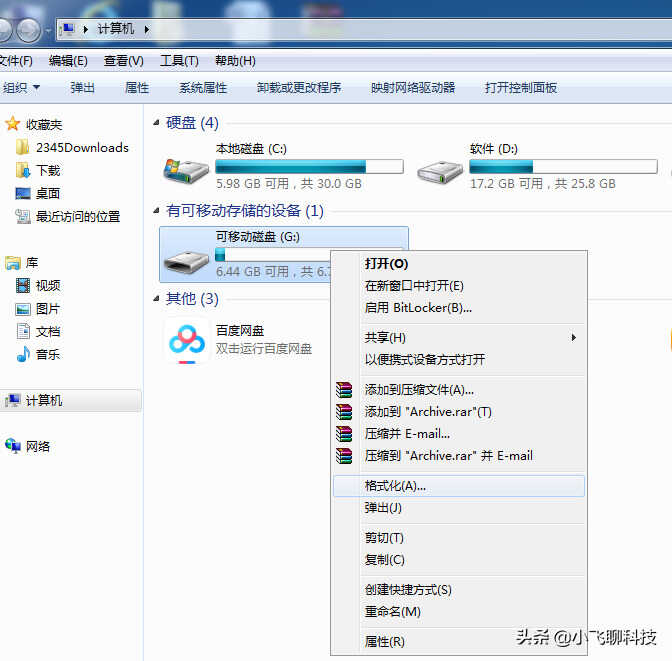
Task: Select the 软件 D: drive icon
Action: tap(440, 172)
